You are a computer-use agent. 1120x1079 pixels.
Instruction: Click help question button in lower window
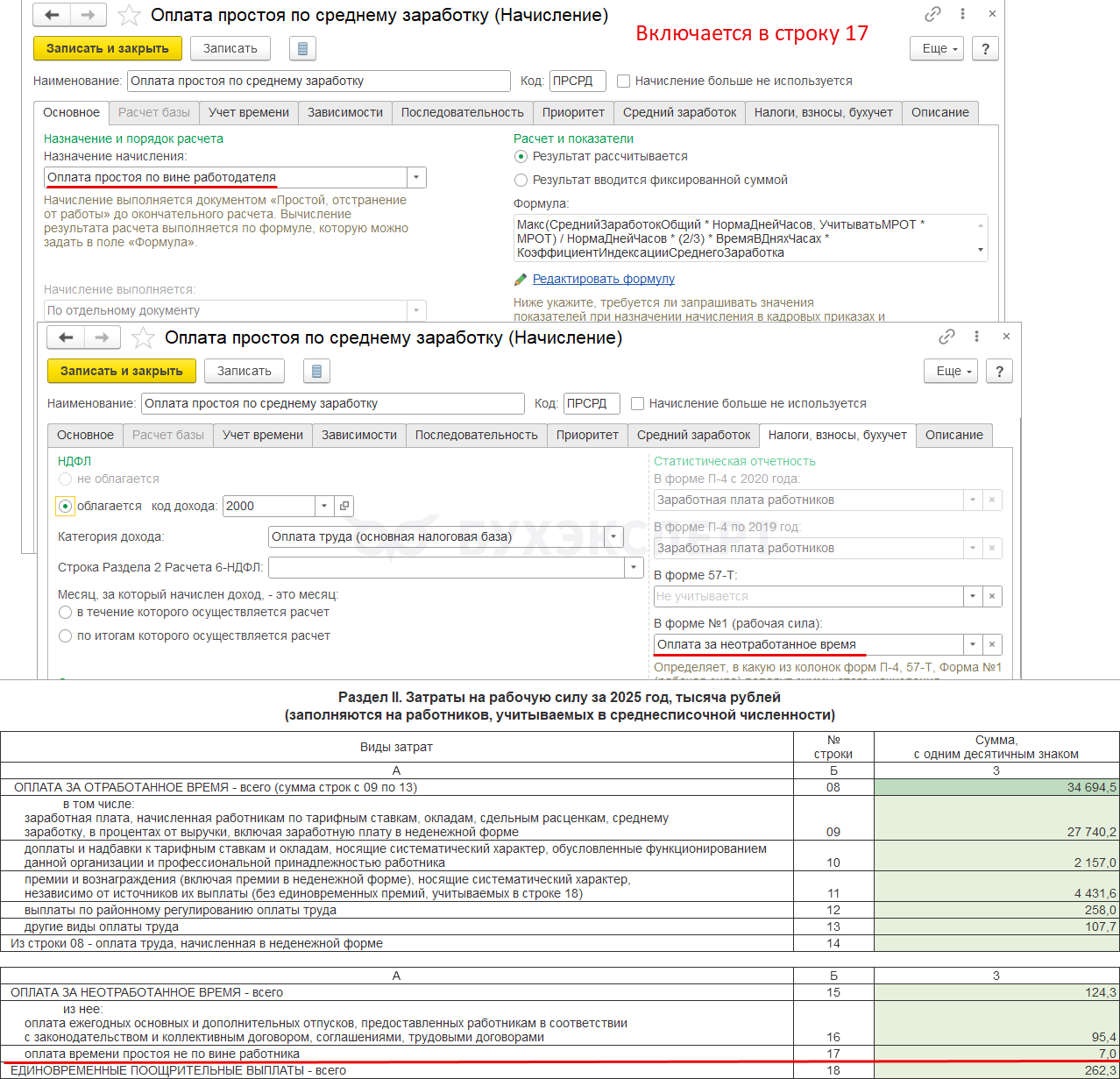point(999,372)
